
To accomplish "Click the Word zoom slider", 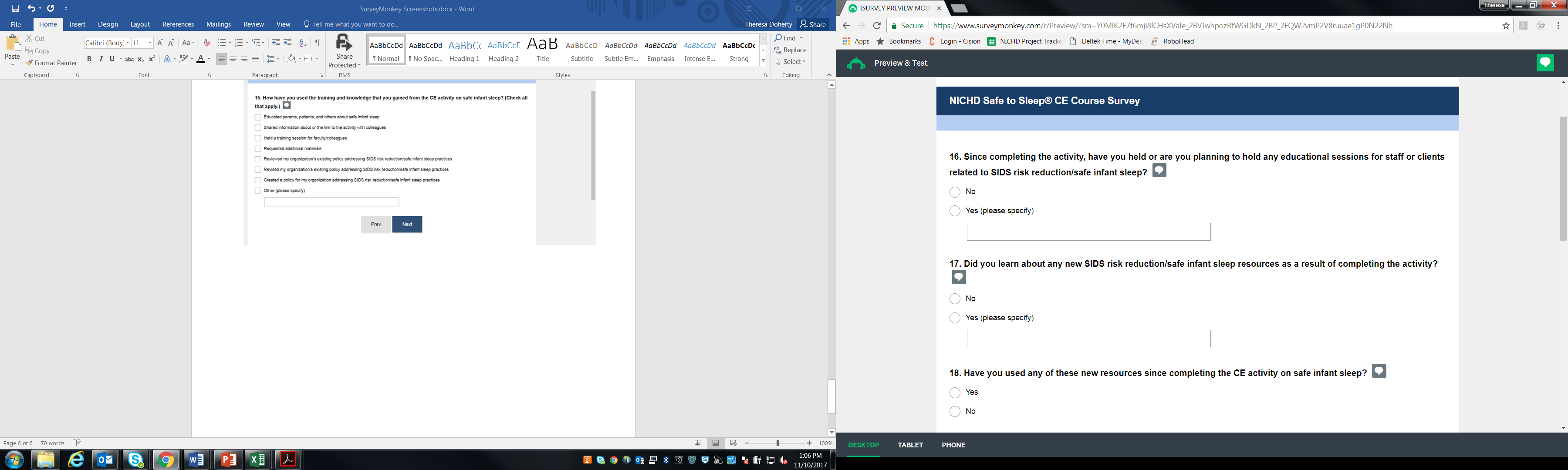I will (x=777, y=443).
